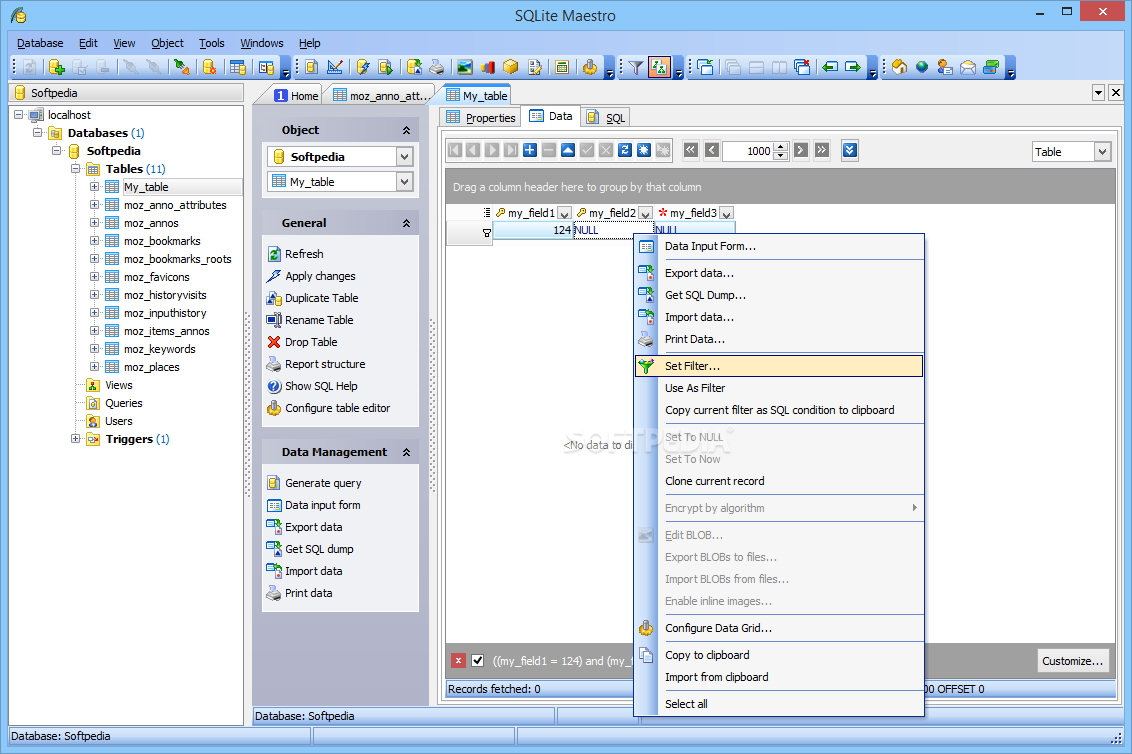This screenshot has width=1132, height=754.
Task: Choose Export data... from the context menu
Action: (x=779, y=273)
